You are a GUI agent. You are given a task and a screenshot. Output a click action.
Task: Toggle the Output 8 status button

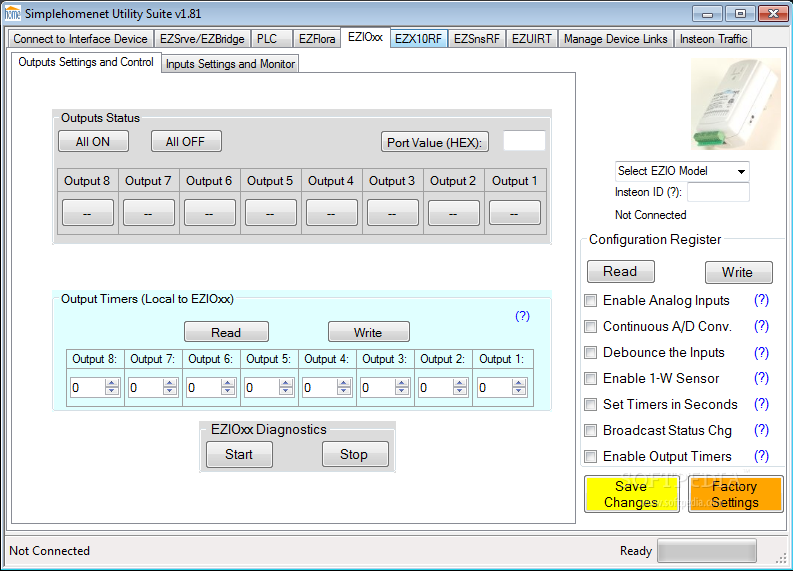pyautogui.click(x=87, y=213)
